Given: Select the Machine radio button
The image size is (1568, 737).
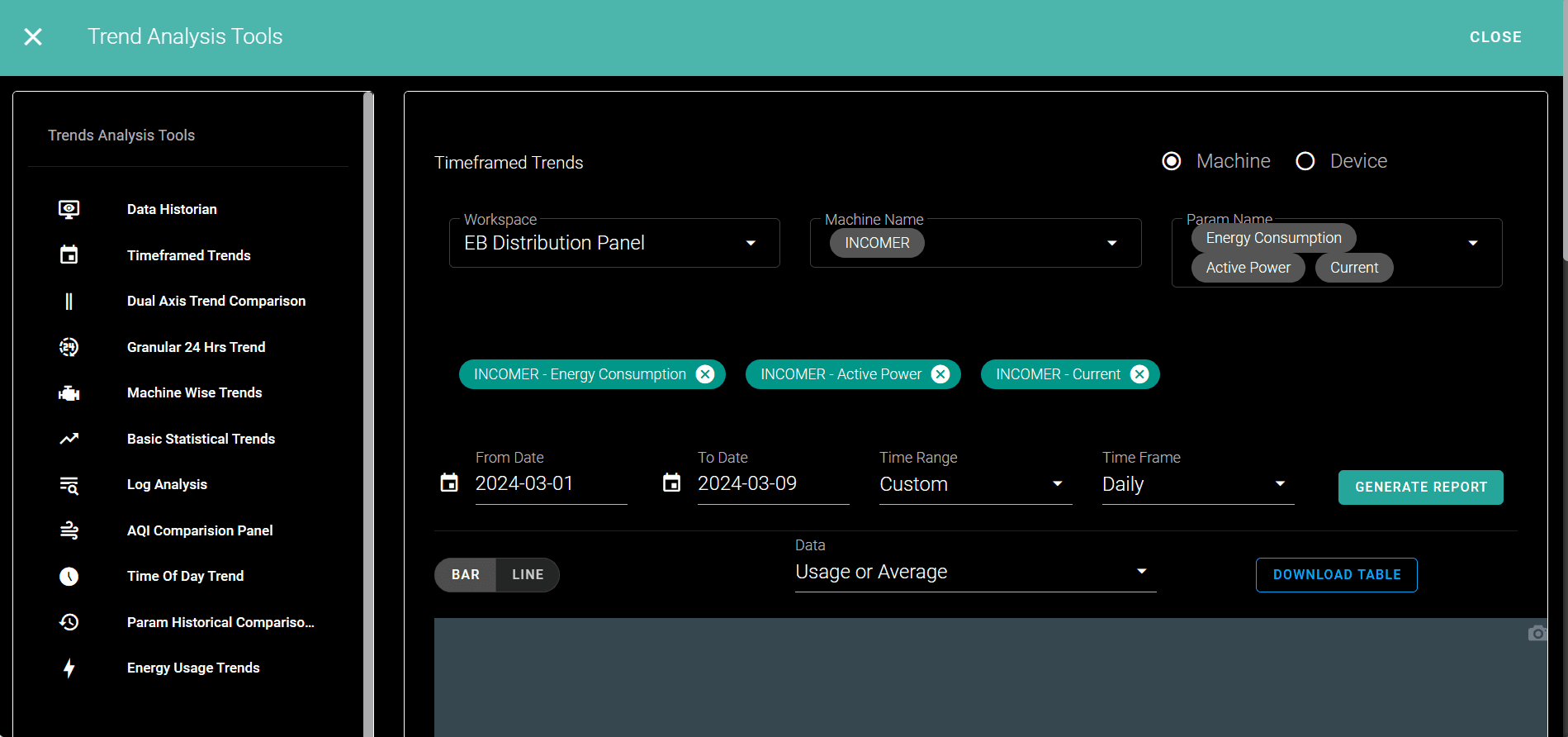Looking at the screenshot, I should click(x=1171, y=161).
